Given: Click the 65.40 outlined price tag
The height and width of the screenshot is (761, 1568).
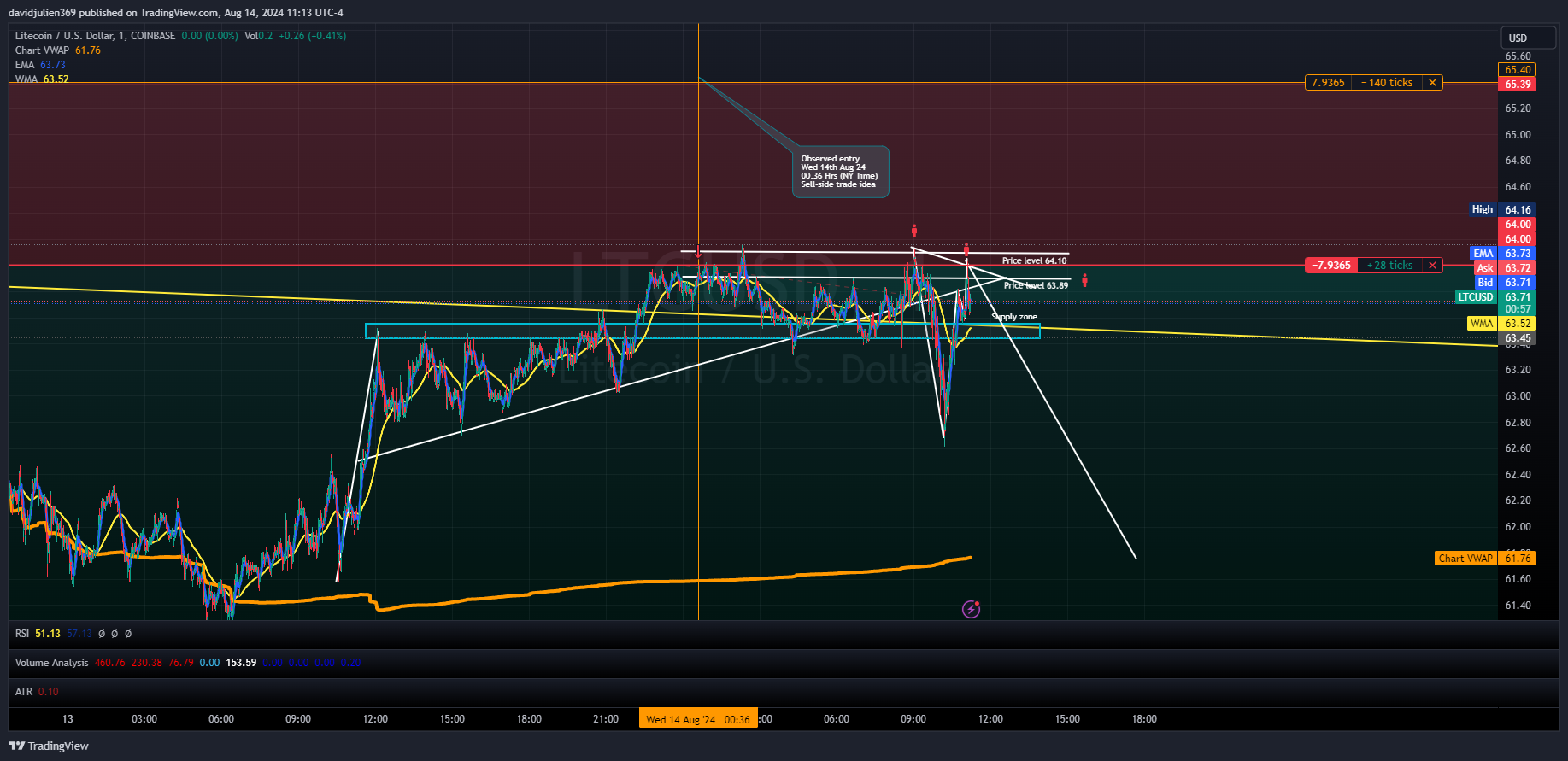Looking at the screenshot, I should [x=1517, y=70].
